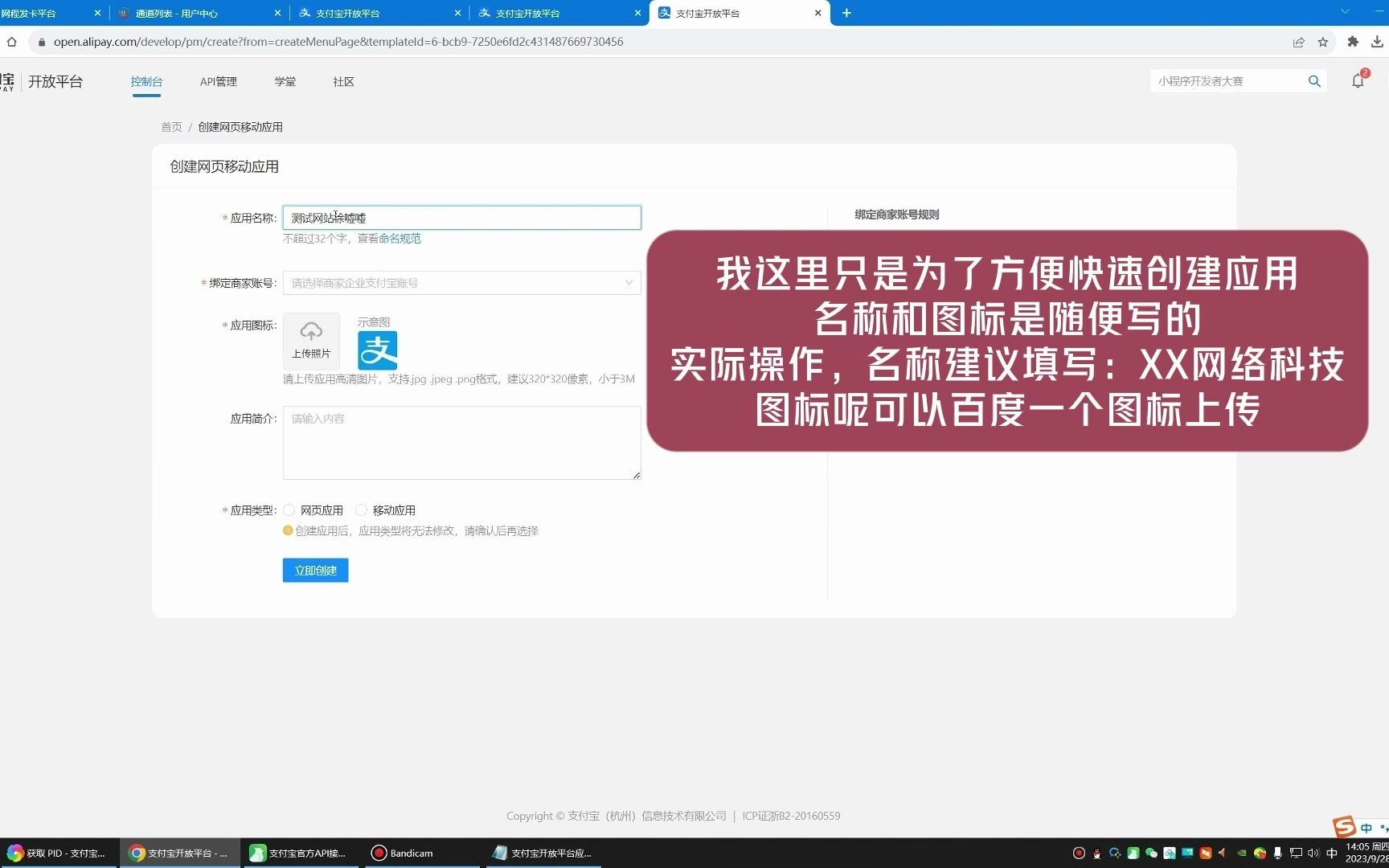Click 绑定商家账号规则 heading
Viewport: 1389px width, 868px height.
896,215
